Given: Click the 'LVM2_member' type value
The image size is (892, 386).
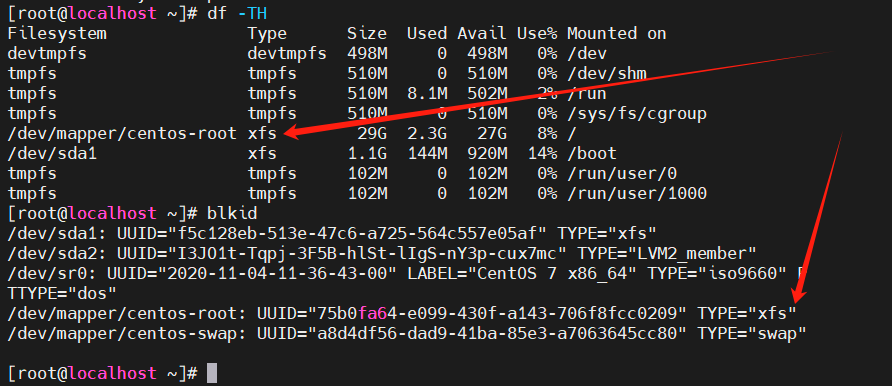Looking at the screenshot, I should tap(691, 253).
